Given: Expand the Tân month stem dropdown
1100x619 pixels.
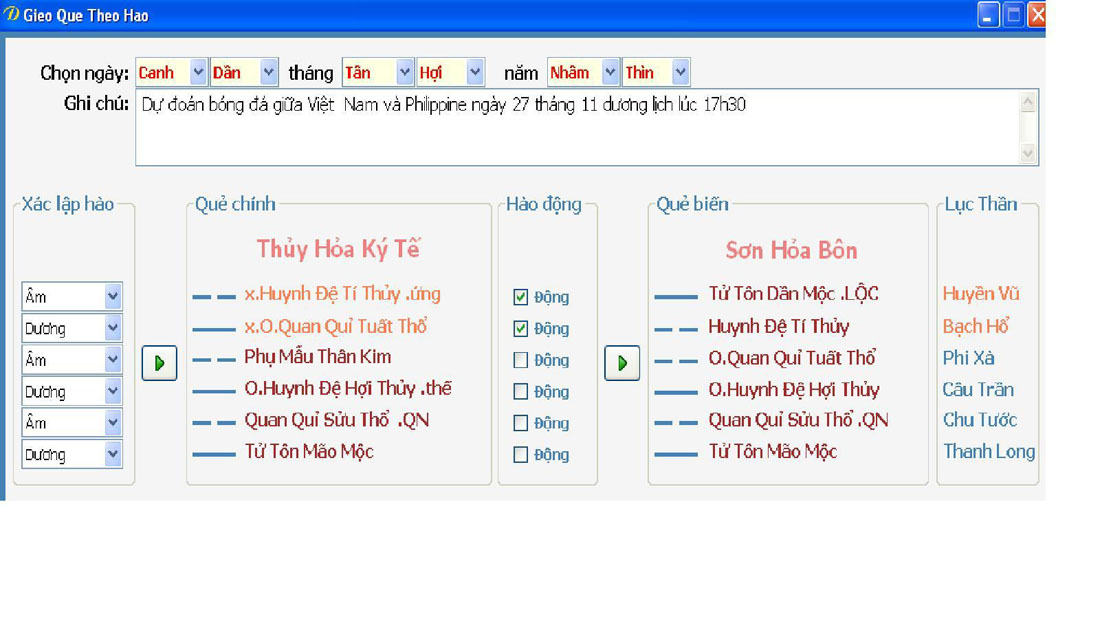Looking at the screenshot, I should 404,72.
